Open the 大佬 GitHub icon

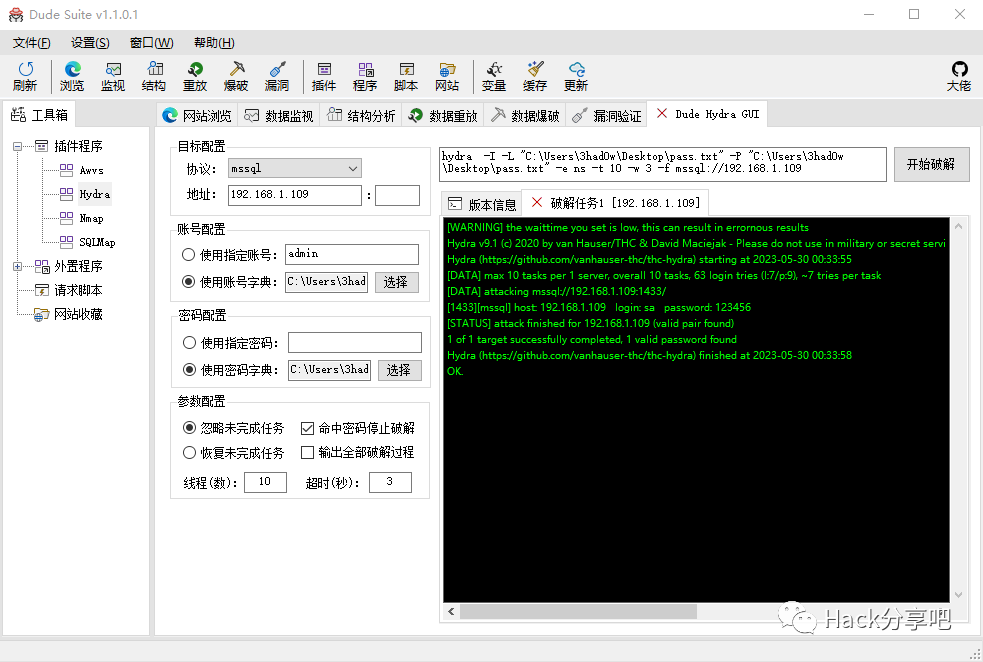pyautogui.click(x=959, y=76)
